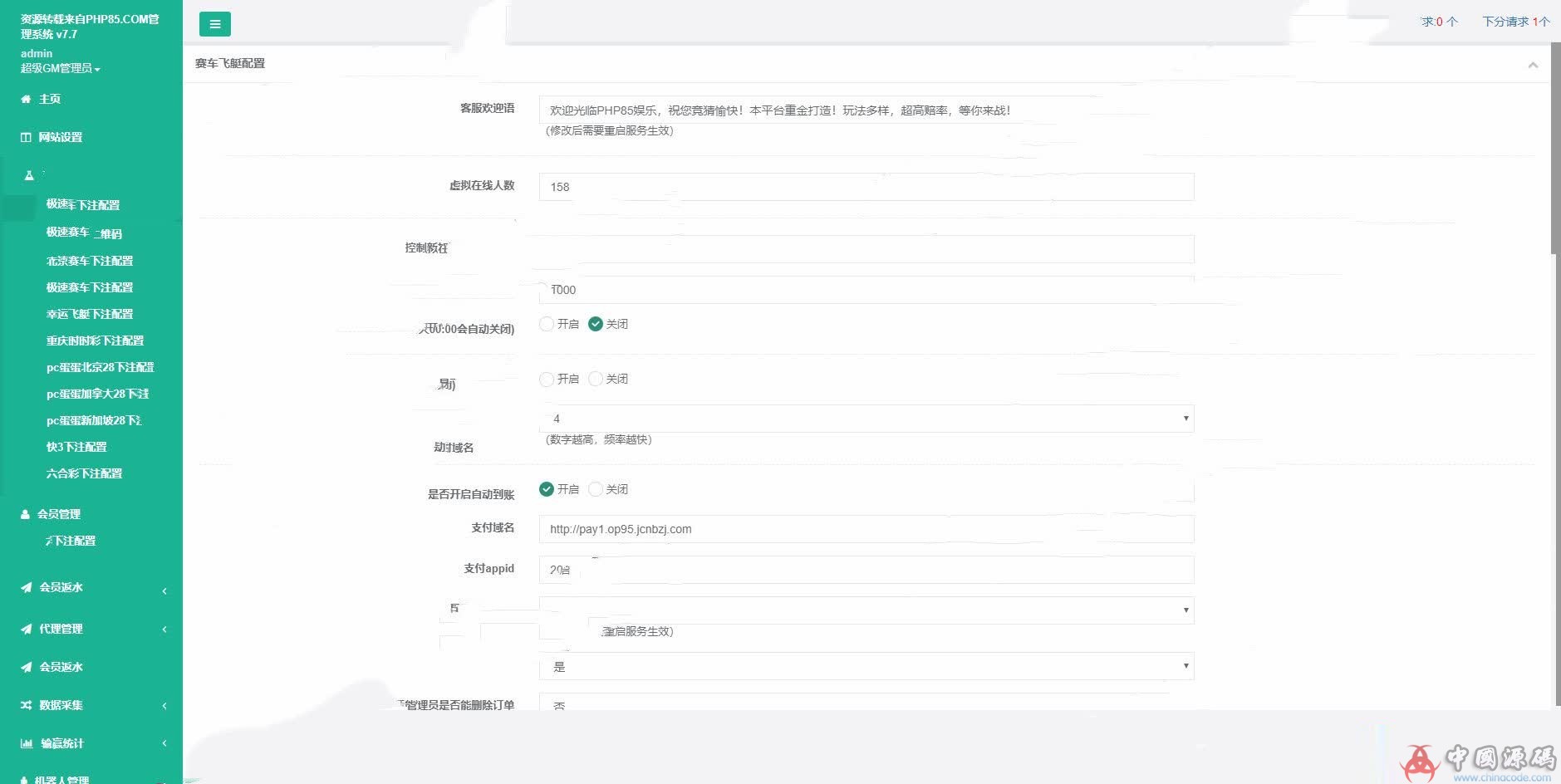Set 是否开启自动到账 to 关闭

pyautogui.click(x=596, y=489)
